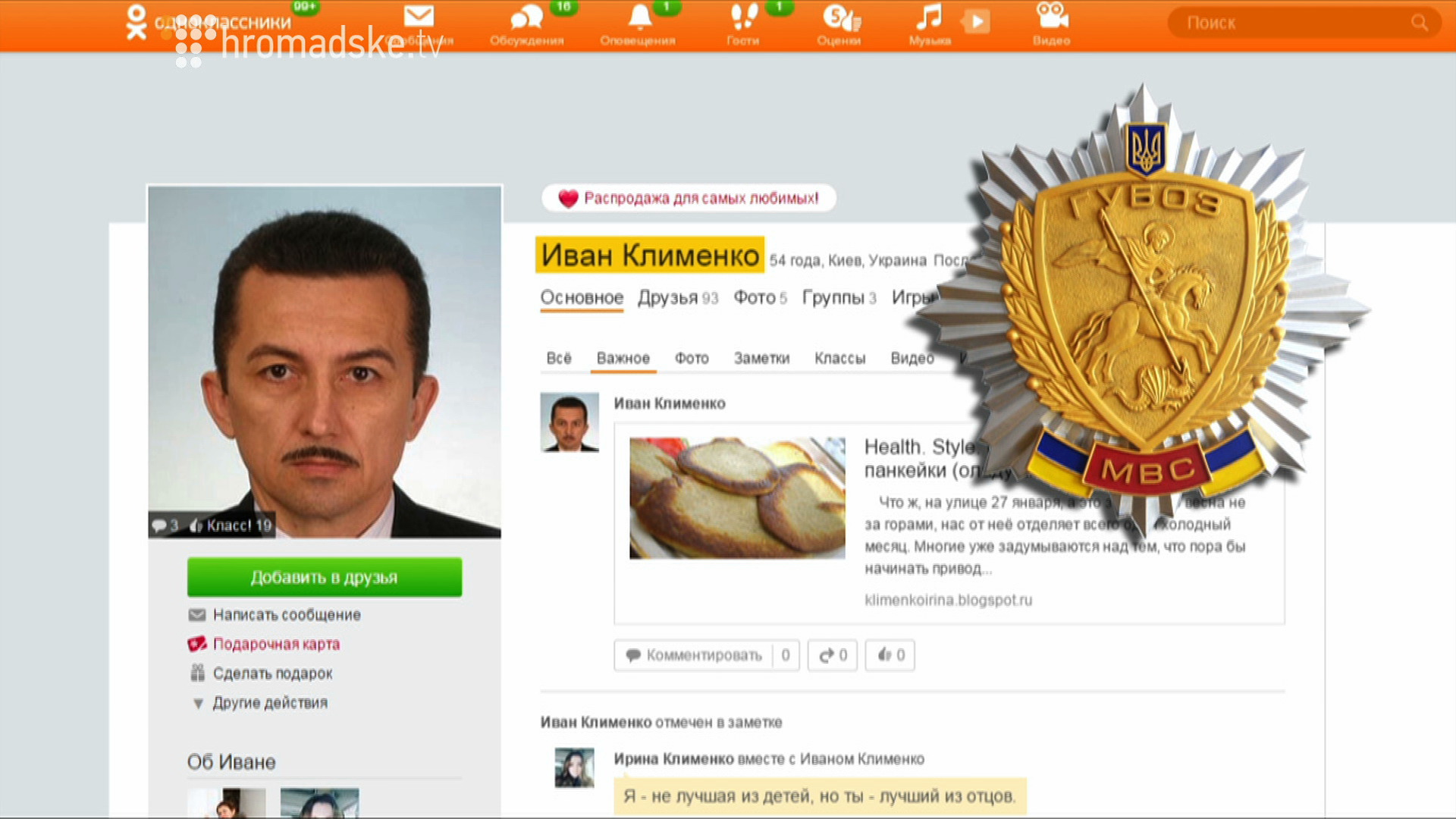Image resolution: width=1456 pixels, height=819 pixels.
Task: Open the Messages envelope icon
Action: point(419,17)
